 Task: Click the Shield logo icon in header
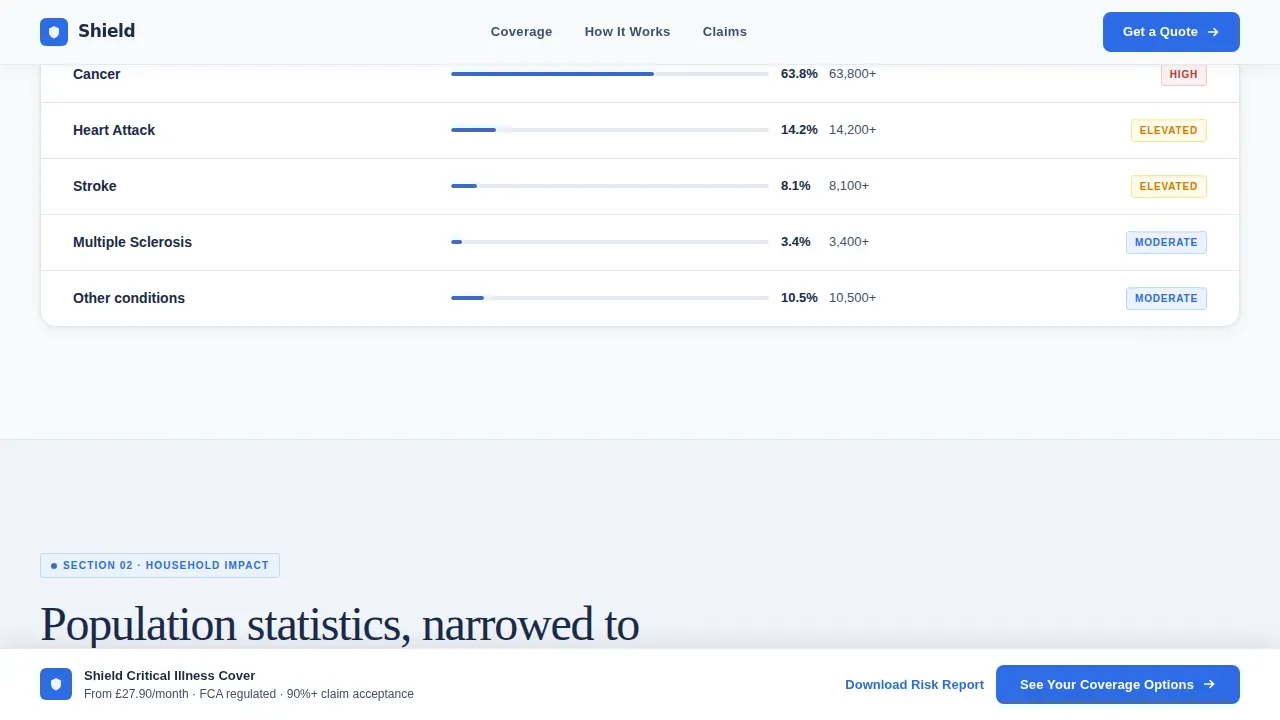tap(54, 32)
